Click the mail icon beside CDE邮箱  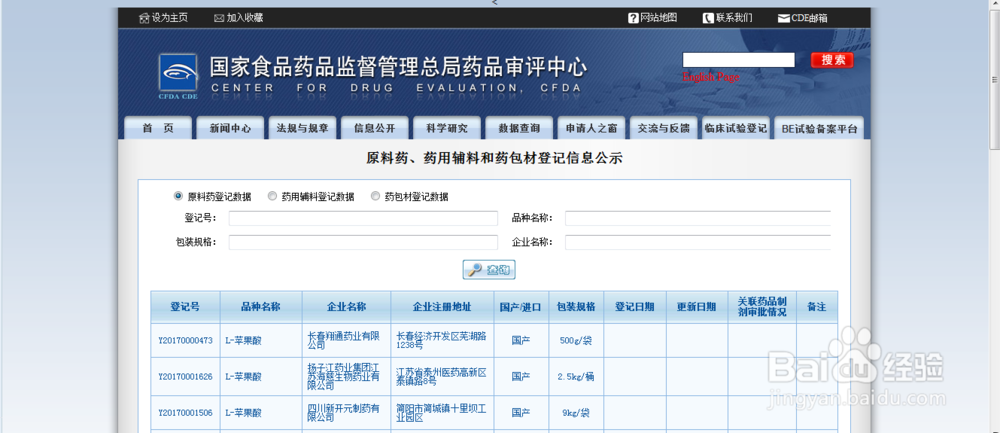click(x=784, y=18)
